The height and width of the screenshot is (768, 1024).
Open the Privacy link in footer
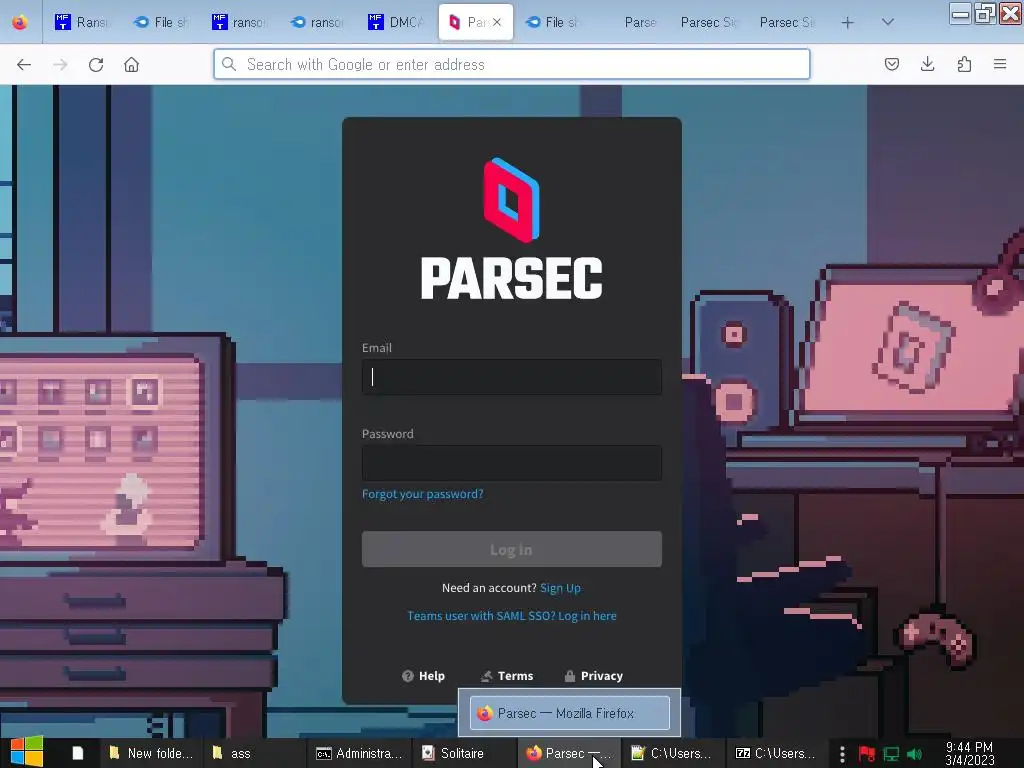tap(594, 676)
